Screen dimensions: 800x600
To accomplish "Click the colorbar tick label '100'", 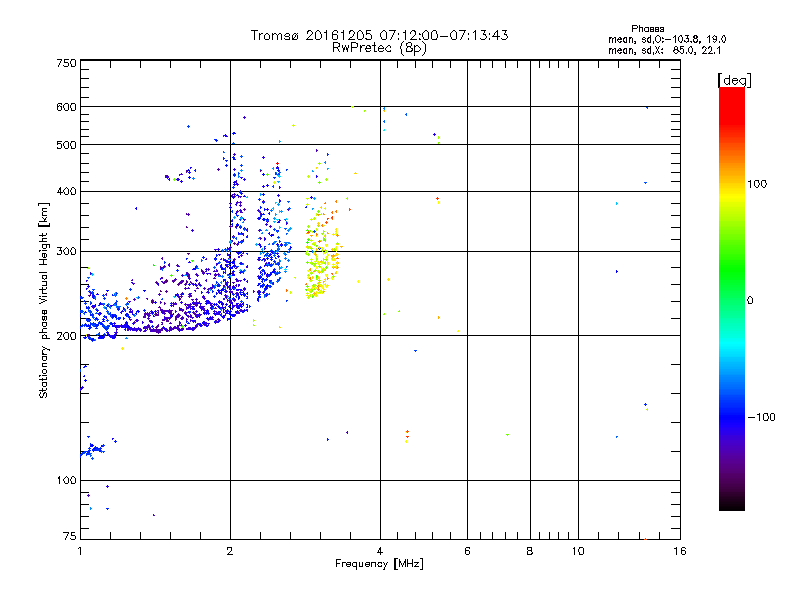I will [757, 184].
